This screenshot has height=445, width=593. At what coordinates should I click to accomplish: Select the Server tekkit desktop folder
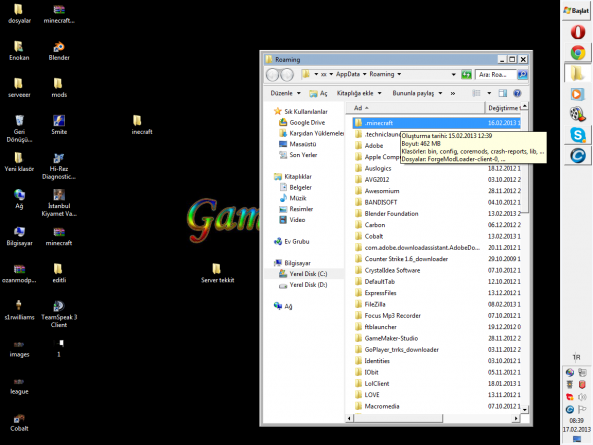(217, 273)
